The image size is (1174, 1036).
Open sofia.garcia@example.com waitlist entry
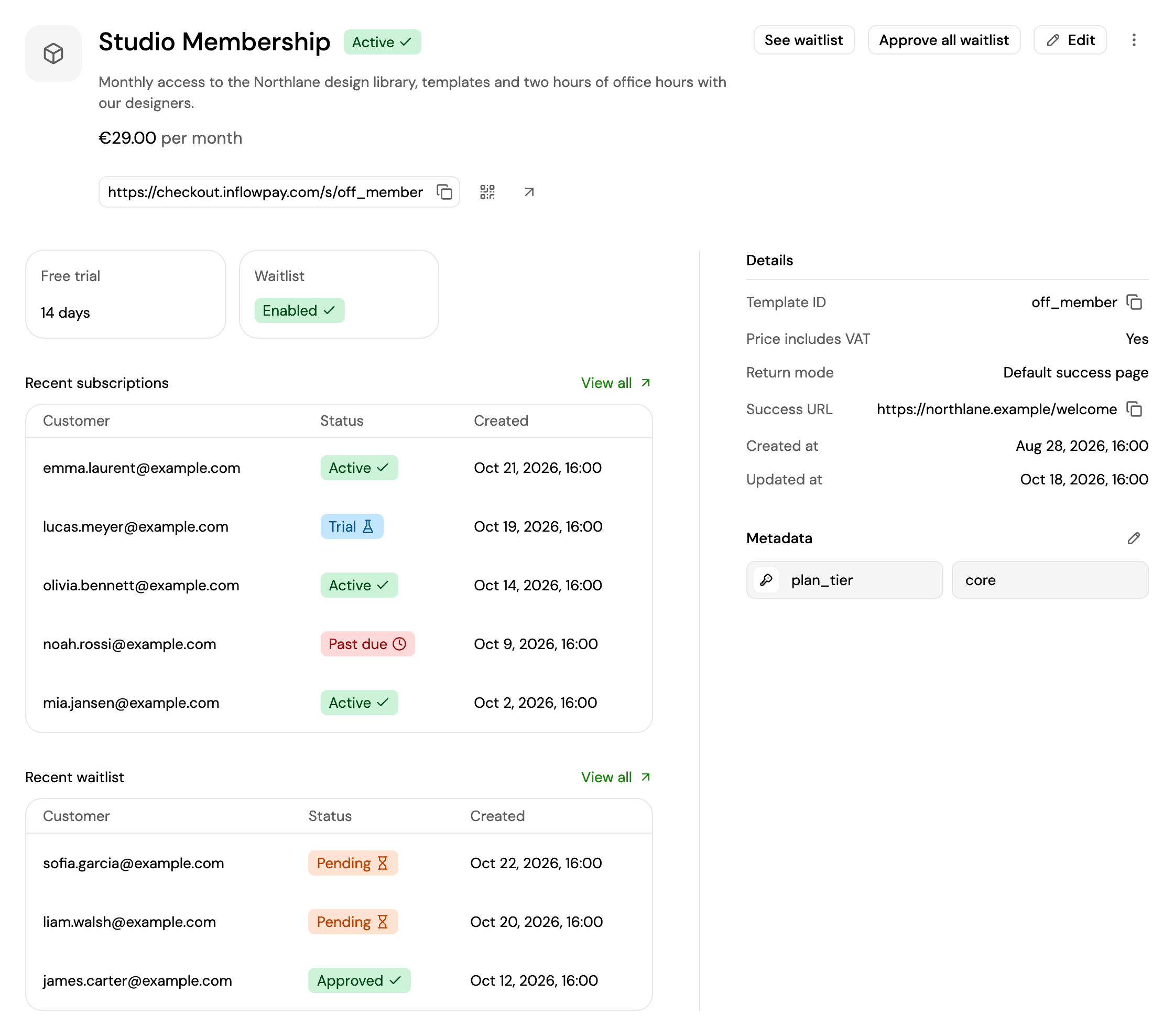(x=339, y=864)
